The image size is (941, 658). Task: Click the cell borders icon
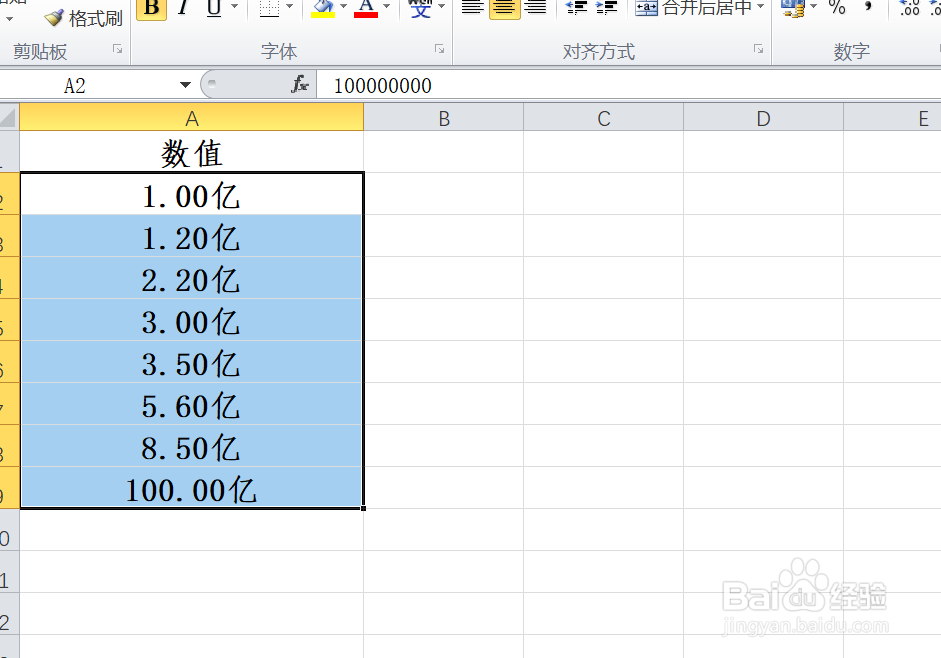click(x=269, y=8)
